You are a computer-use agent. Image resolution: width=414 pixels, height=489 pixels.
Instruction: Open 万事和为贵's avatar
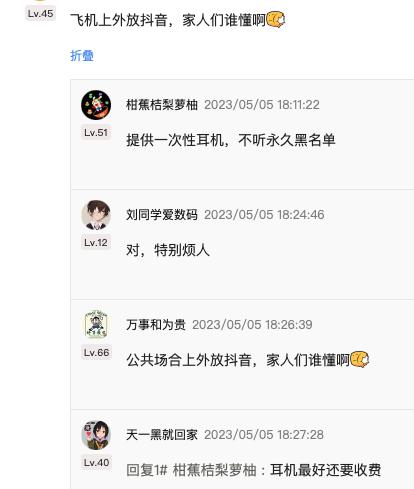[x=96, y=325]
